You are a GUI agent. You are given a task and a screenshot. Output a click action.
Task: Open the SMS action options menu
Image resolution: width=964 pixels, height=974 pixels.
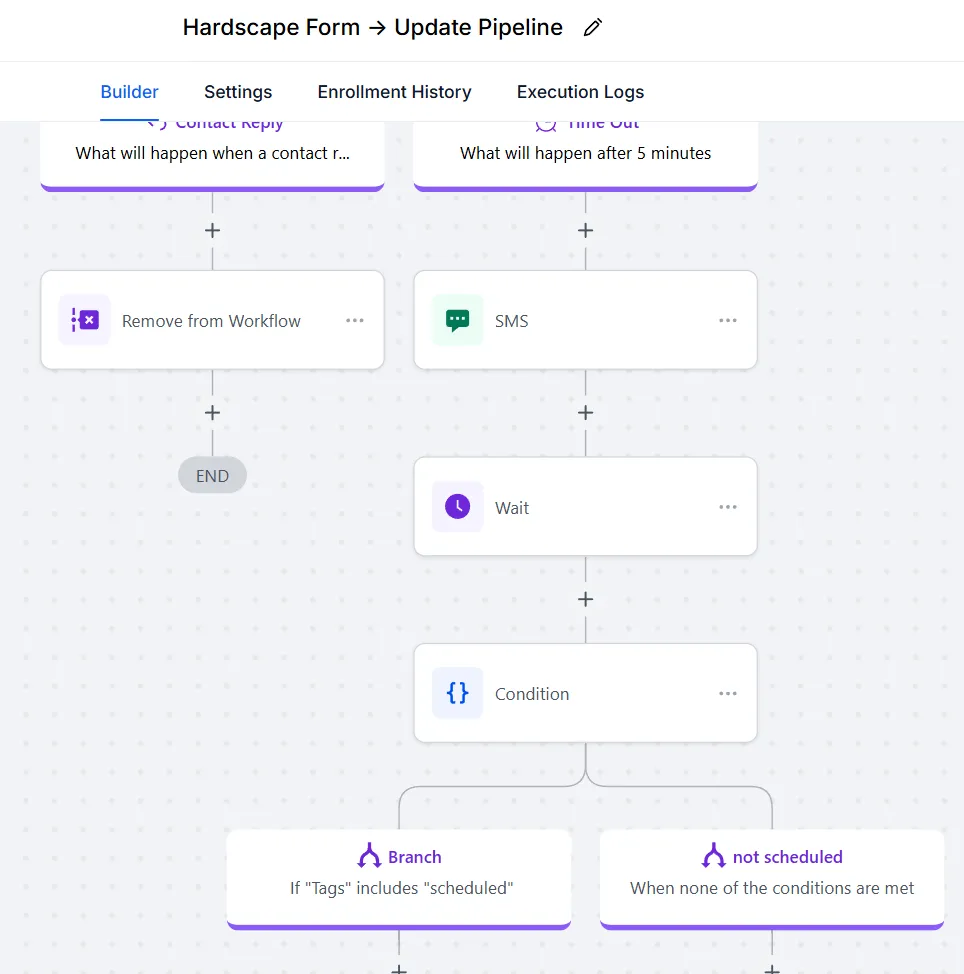(727, 320)
